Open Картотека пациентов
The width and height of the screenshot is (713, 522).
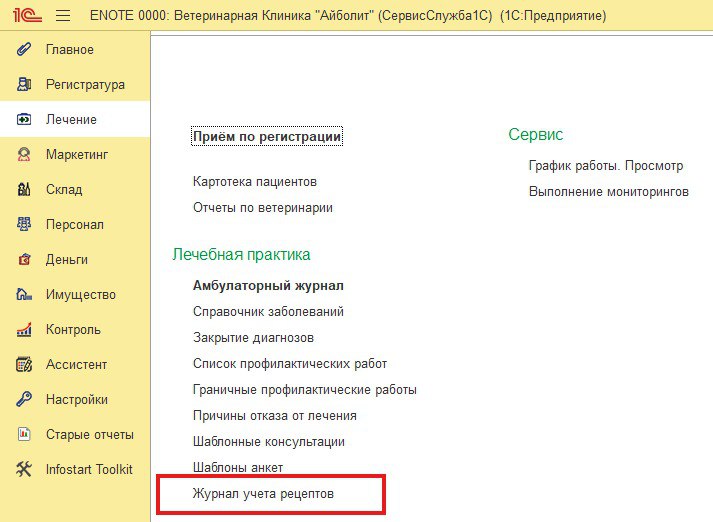click(x=255, y=181)
